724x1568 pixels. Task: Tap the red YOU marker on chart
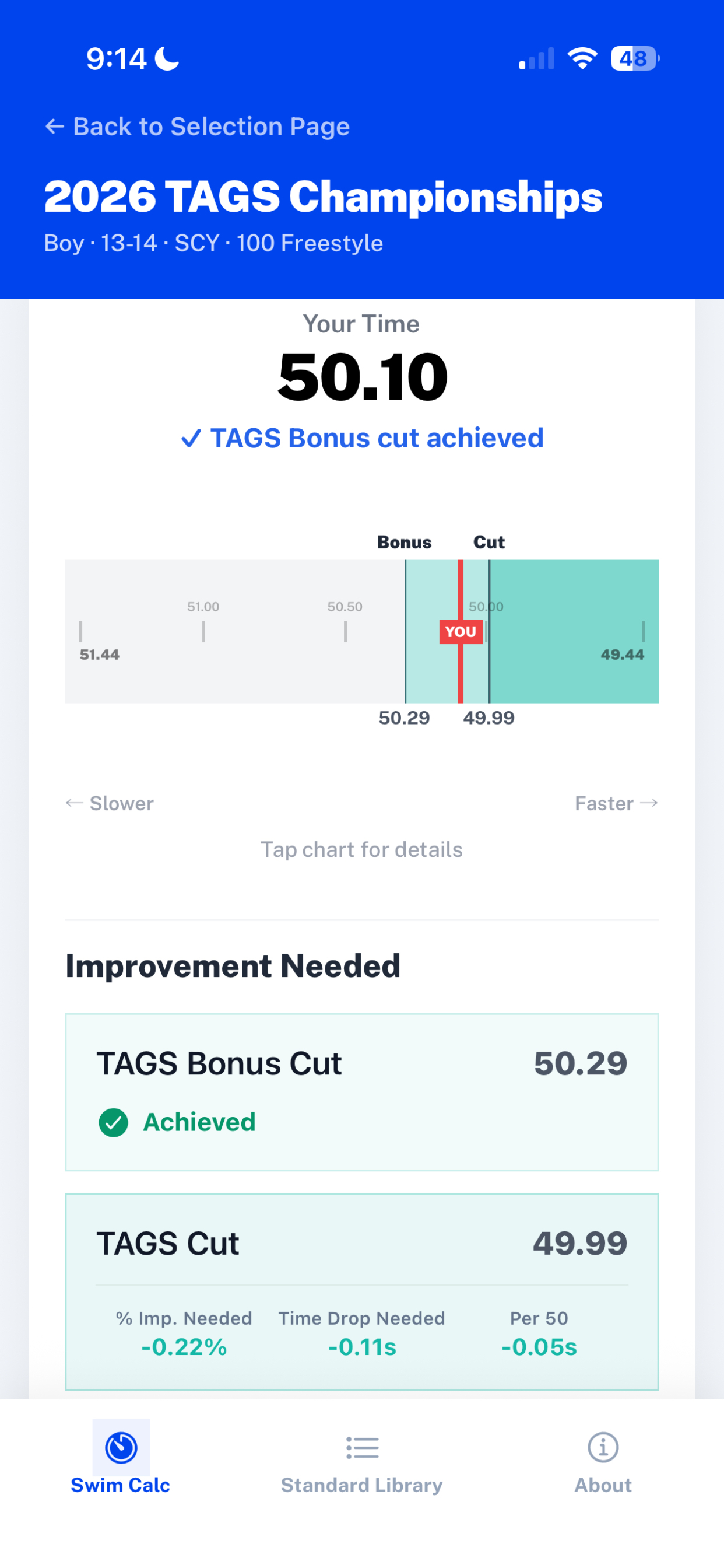click(461, 631)
